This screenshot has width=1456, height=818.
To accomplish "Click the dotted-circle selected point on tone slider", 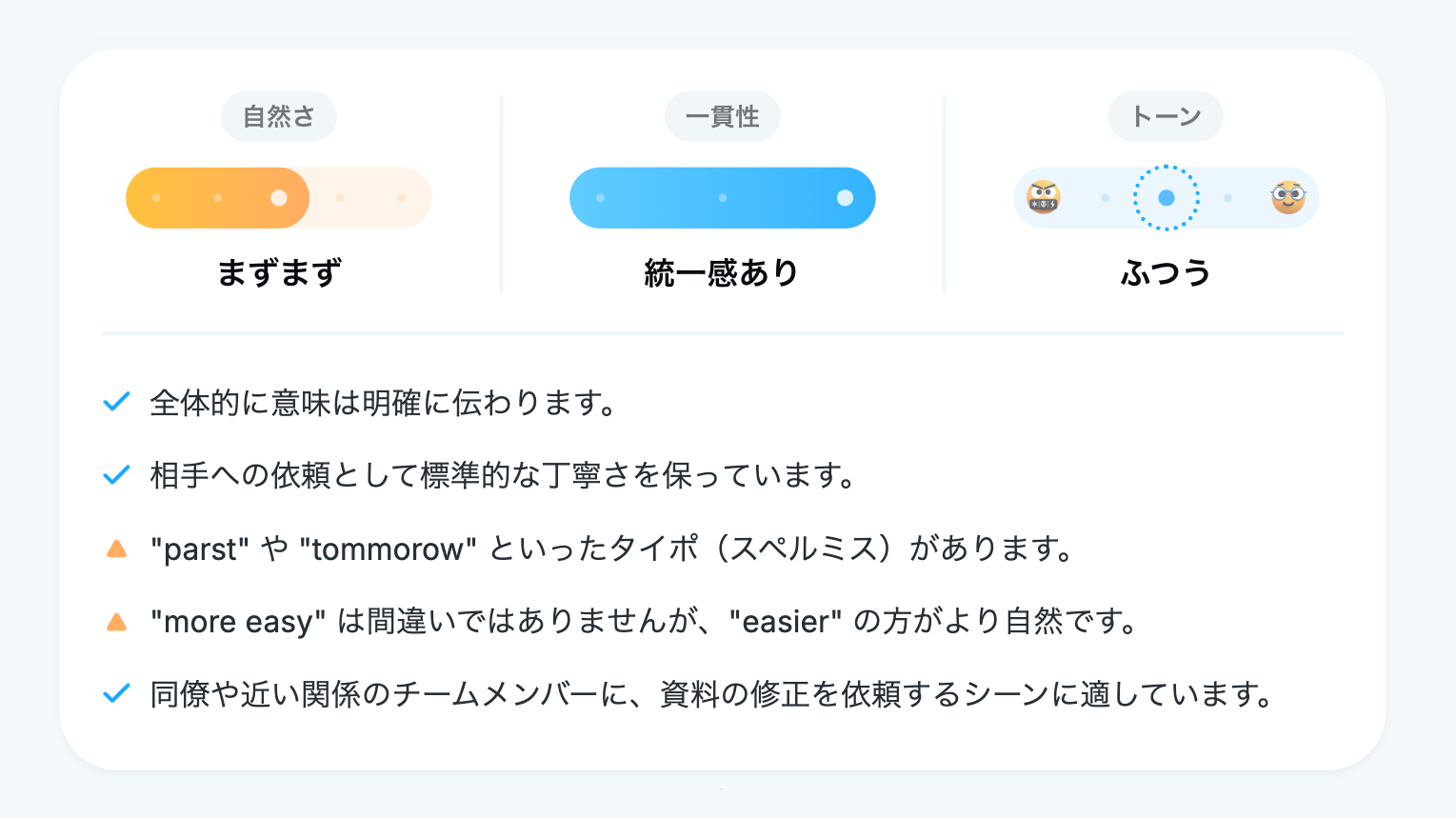I will coord(1166,198).
